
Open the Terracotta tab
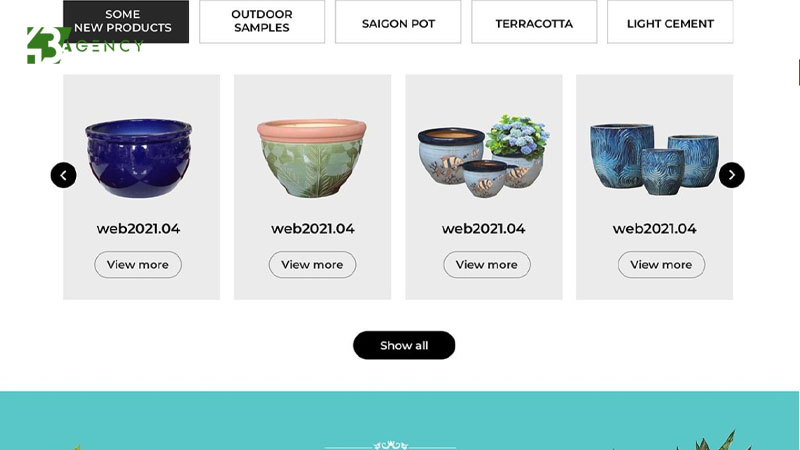click(534, 21)
